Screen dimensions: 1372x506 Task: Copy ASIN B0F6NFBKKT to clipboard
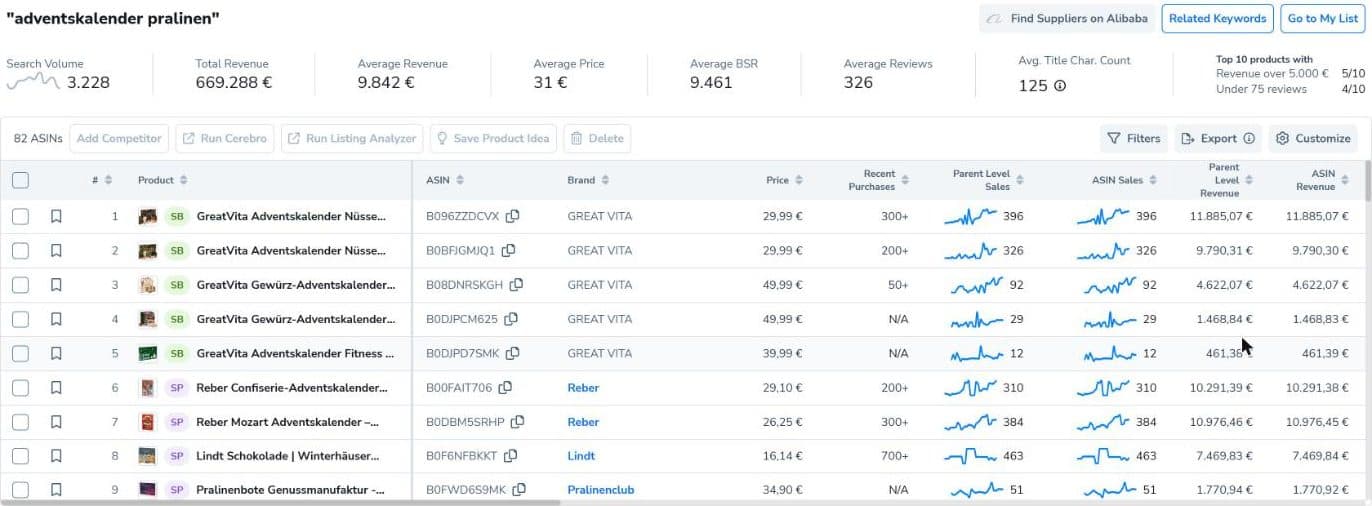pos(510,456)
